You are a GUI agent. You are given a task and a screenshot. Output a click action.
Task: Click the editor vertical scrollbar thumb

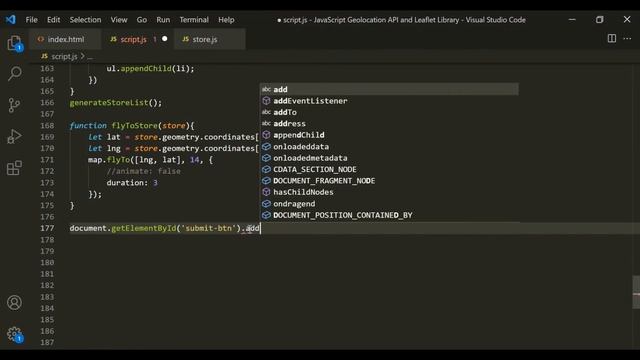(x=636, y=292)
